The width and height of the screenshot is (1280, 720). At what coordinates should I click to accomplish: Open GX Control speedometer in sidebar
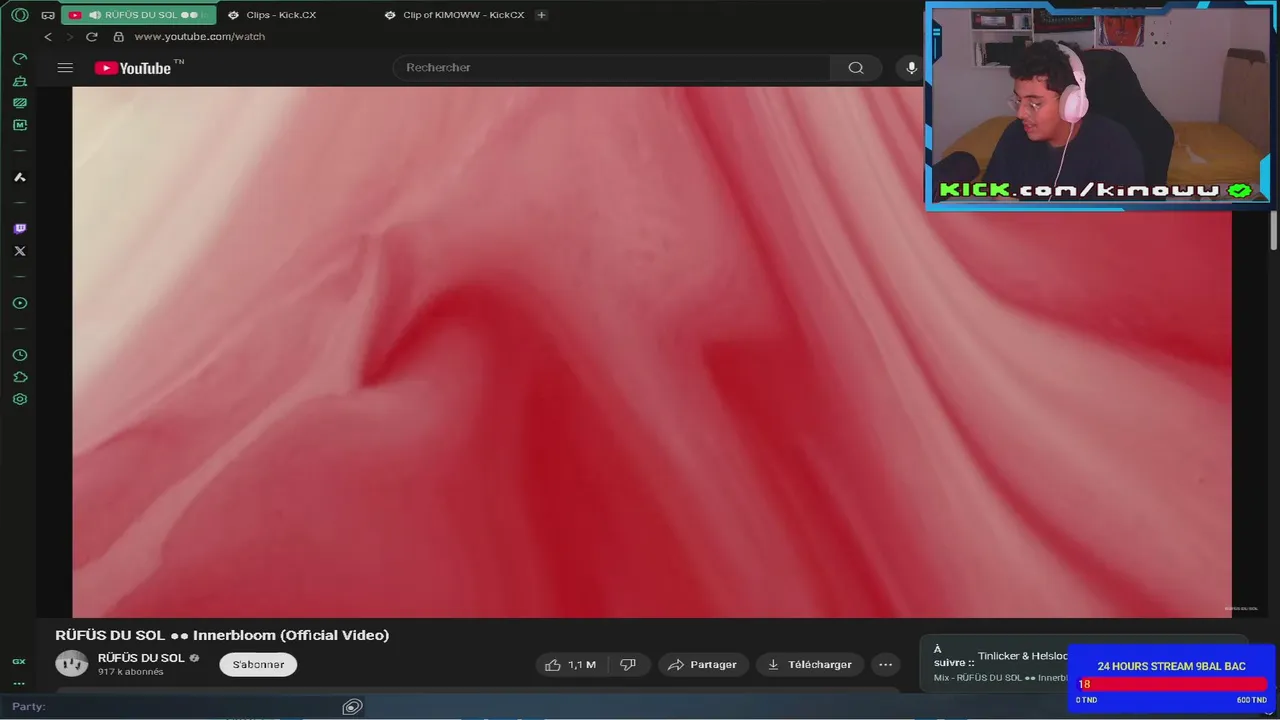point(19,59)
